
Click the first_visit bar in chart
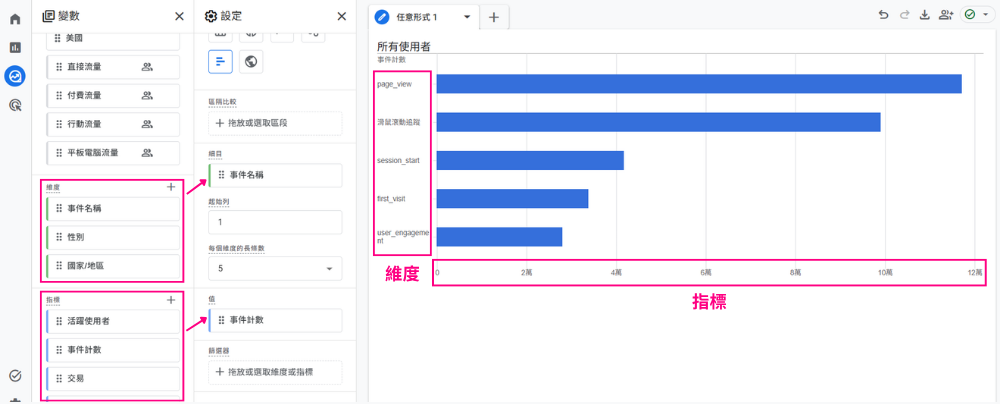512,198
